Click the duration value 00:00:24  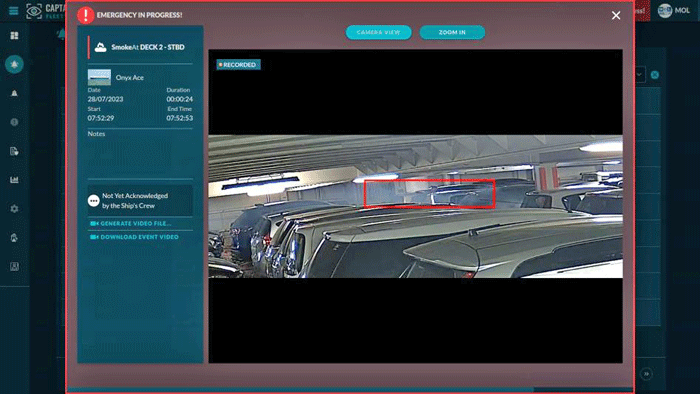(179, 99)
